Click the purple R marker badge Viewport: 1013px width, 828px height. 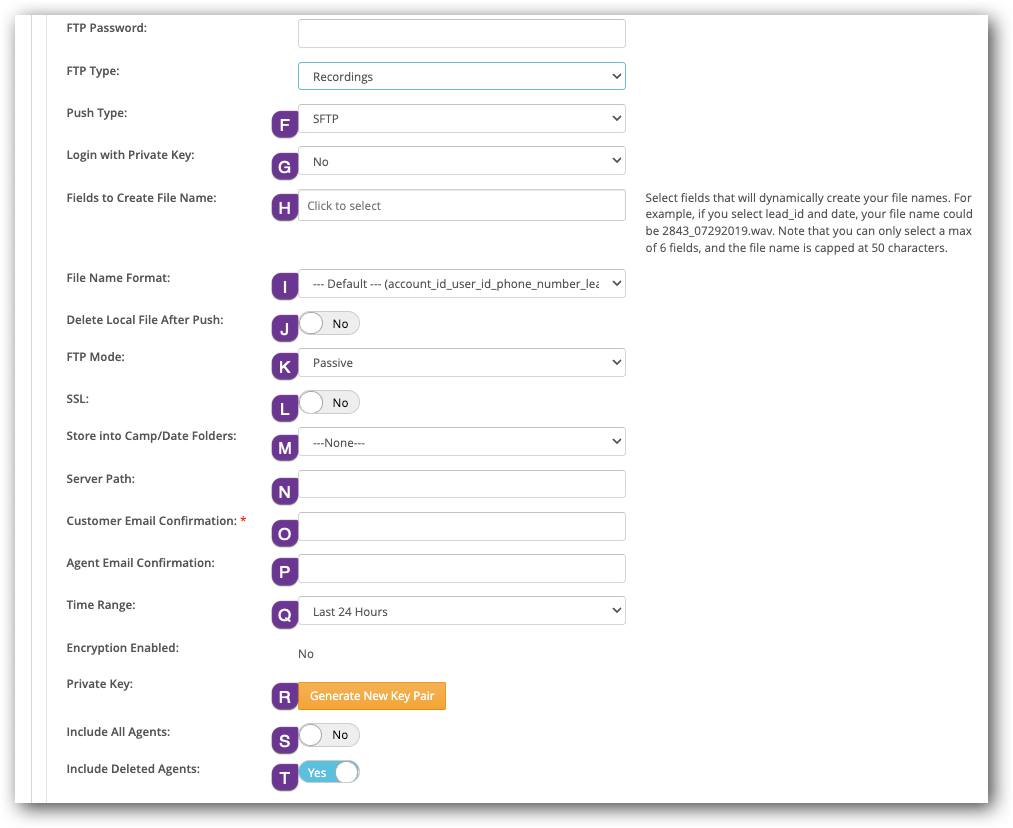(285, 696)
